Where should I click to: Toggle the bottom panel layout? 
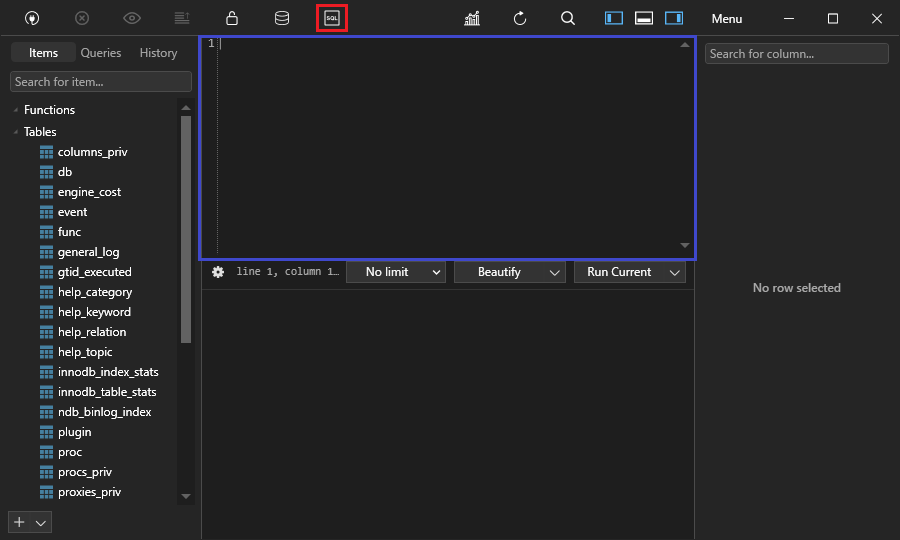point(644,18)
